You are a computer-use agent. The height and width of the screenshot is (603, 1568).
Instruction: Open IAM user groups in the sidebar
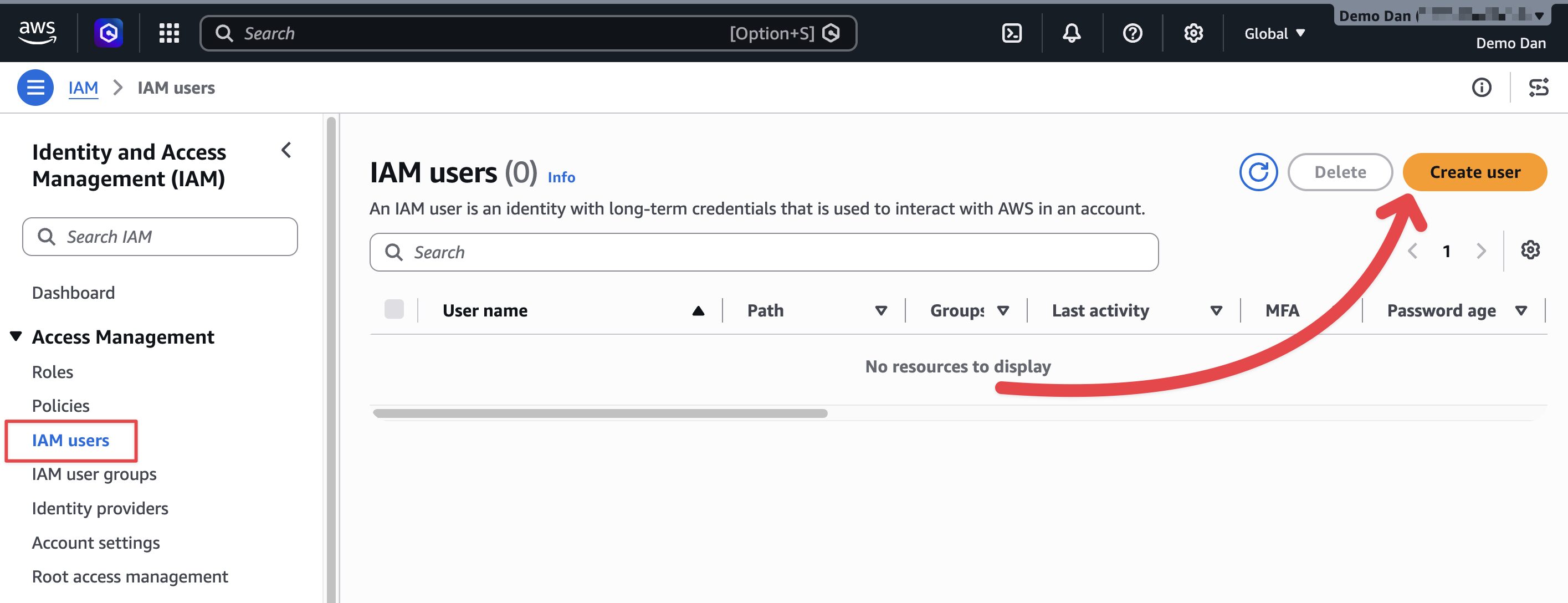click(x=94, y=474)
